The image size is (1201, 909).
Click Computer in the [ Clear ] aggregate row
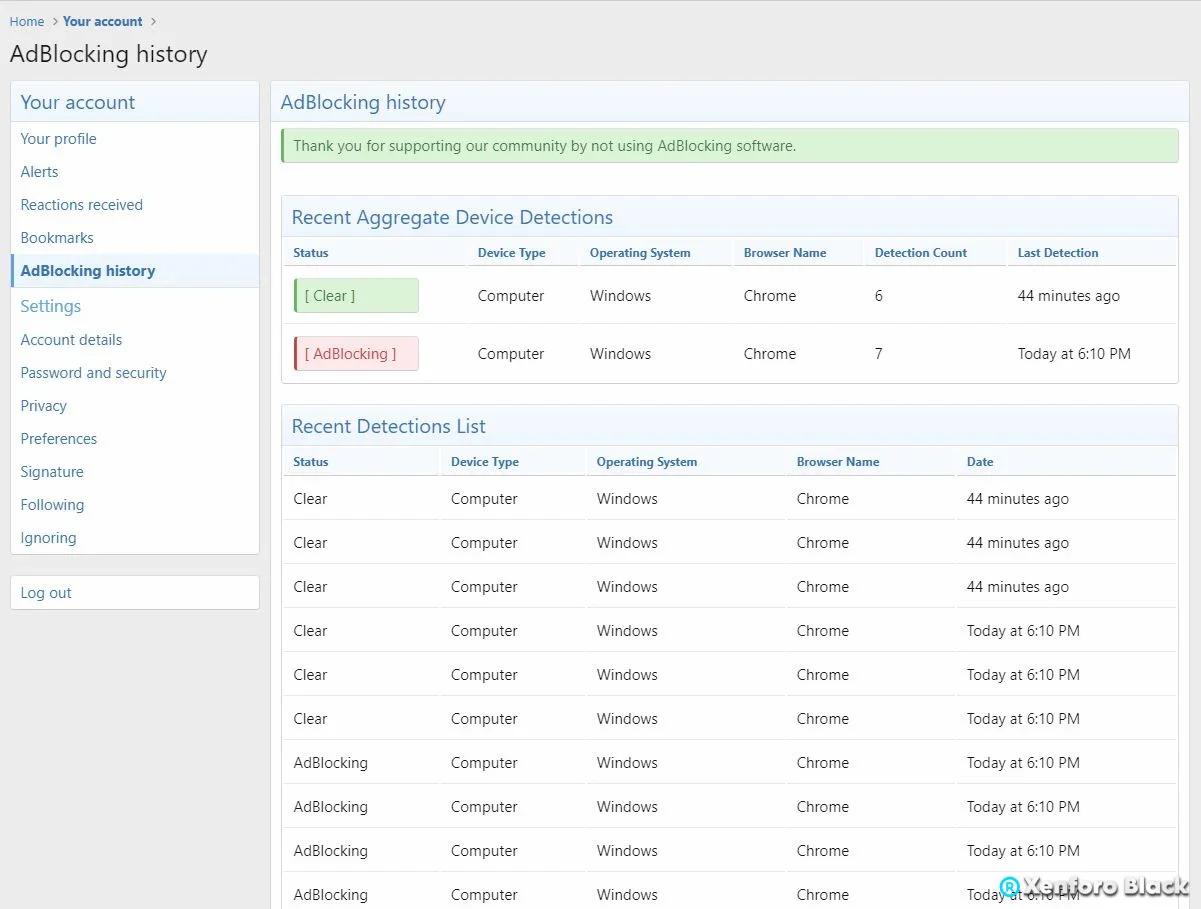click(511, 296)
